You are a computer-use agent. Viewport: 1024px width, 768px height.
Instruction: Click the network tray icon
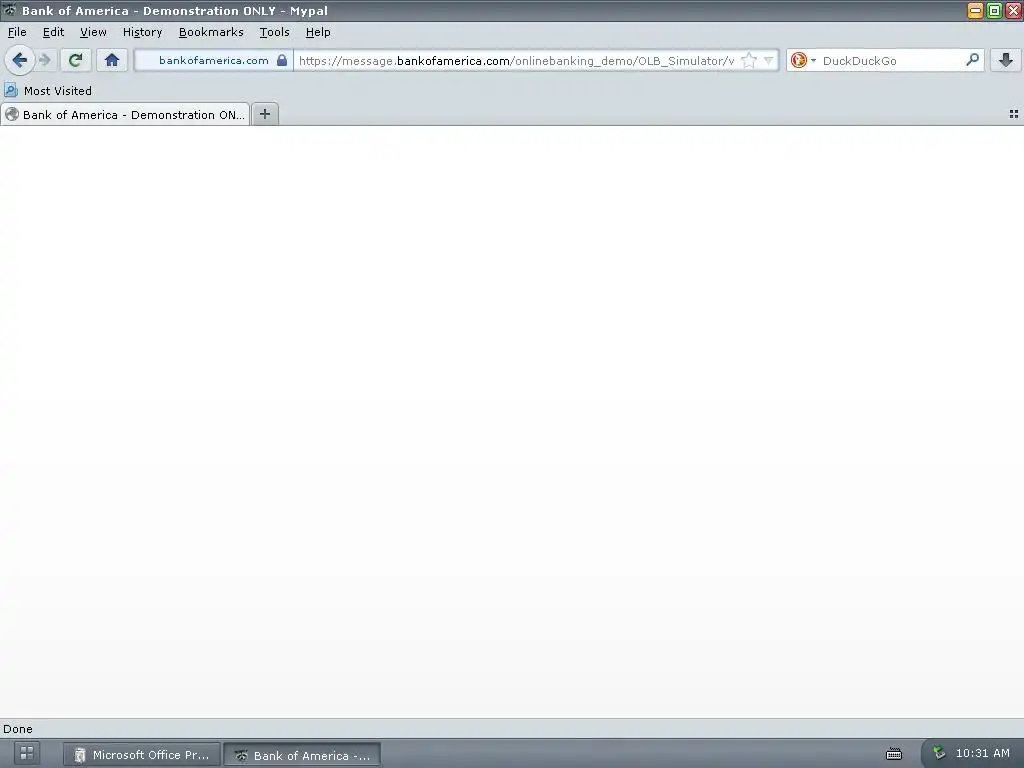[939, 753]
